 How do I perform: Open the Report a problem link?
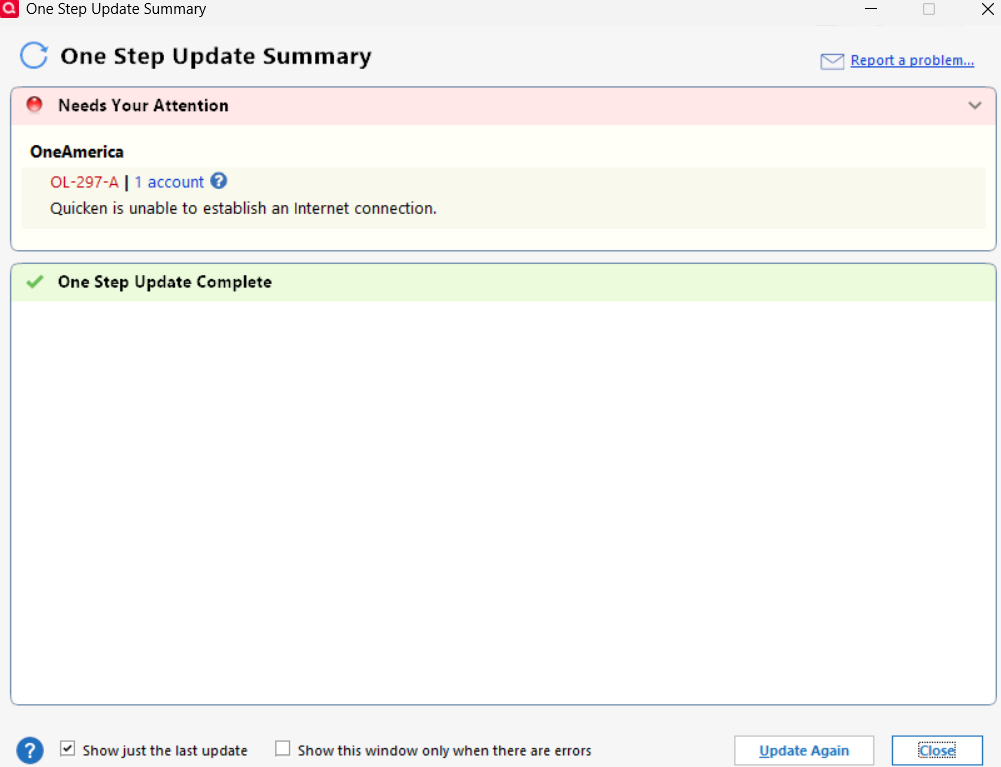(x=912, y=60)
